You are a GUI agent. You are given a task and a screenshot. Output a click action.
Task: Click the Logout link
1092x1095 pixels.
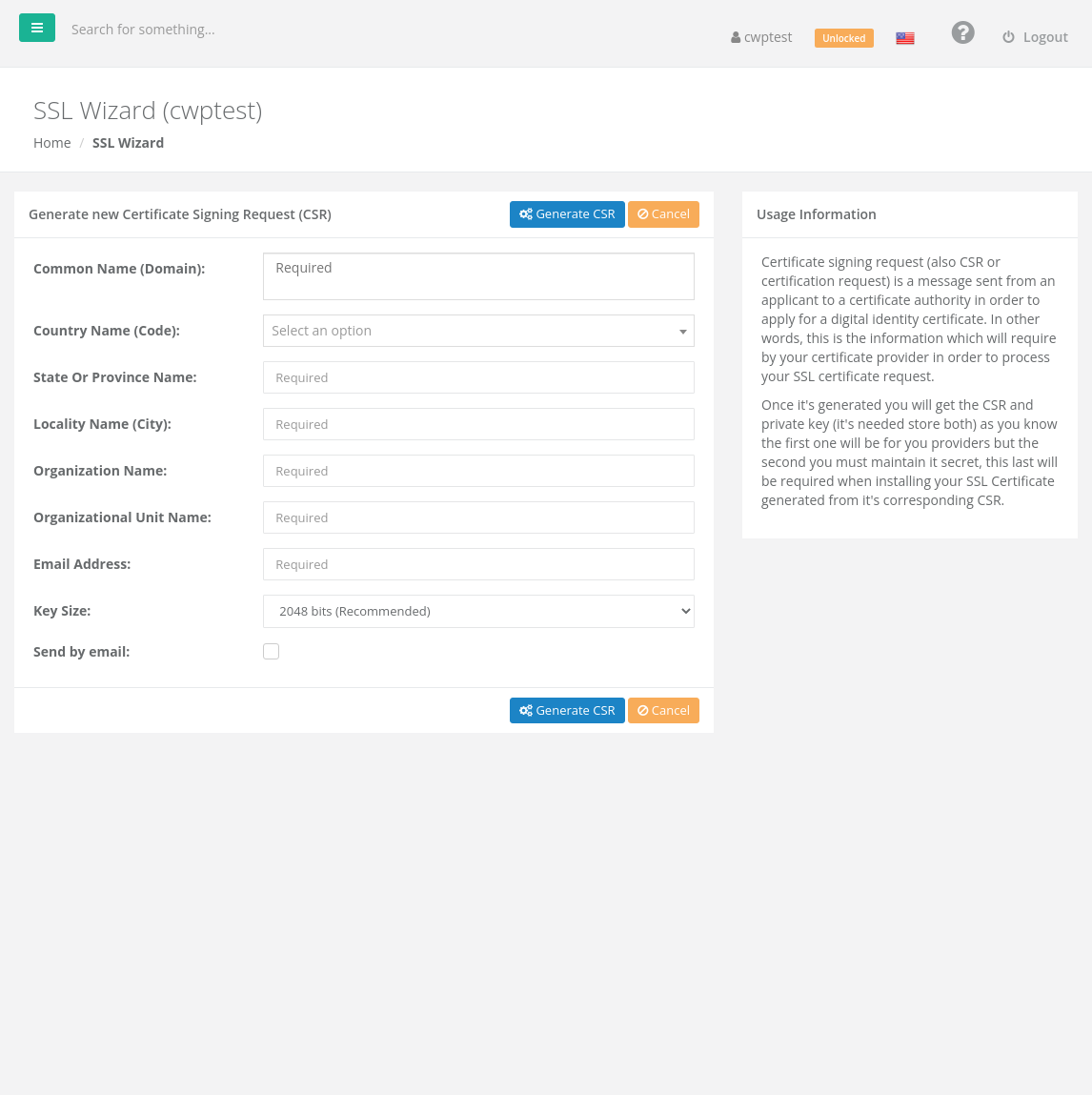[1035, 37]
